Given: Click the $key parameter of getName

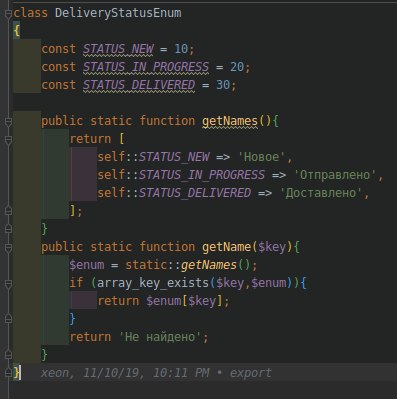Looking at the screenshot, I should pyautogui.click(x=272, y=248).
